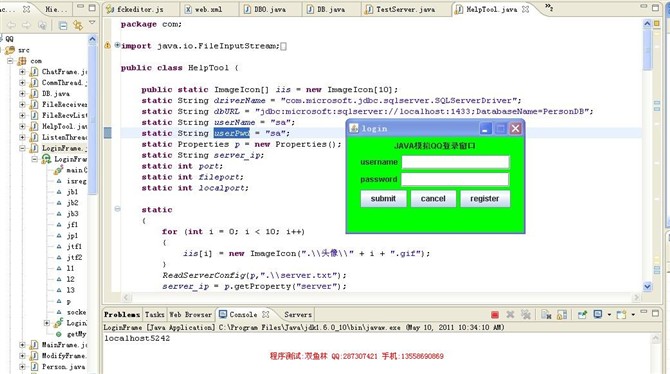Minimize the Package Explorer panel
This screenshot has height=374, width=670.
(80, 6)
